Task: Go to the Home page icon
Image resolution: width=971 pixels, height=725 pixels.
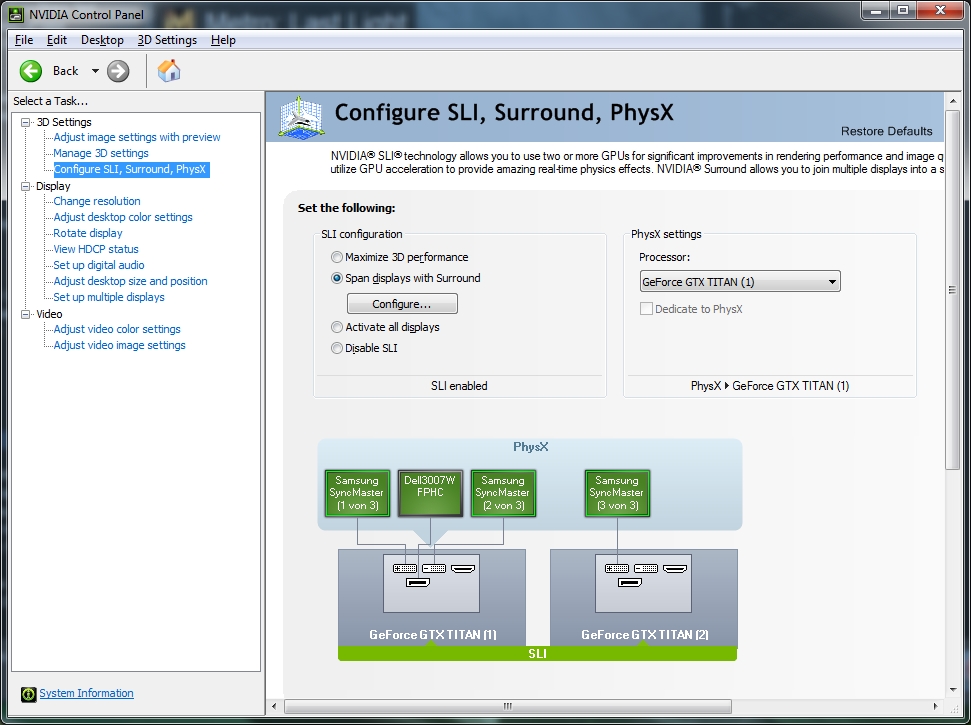Action: tap(168, 71)
